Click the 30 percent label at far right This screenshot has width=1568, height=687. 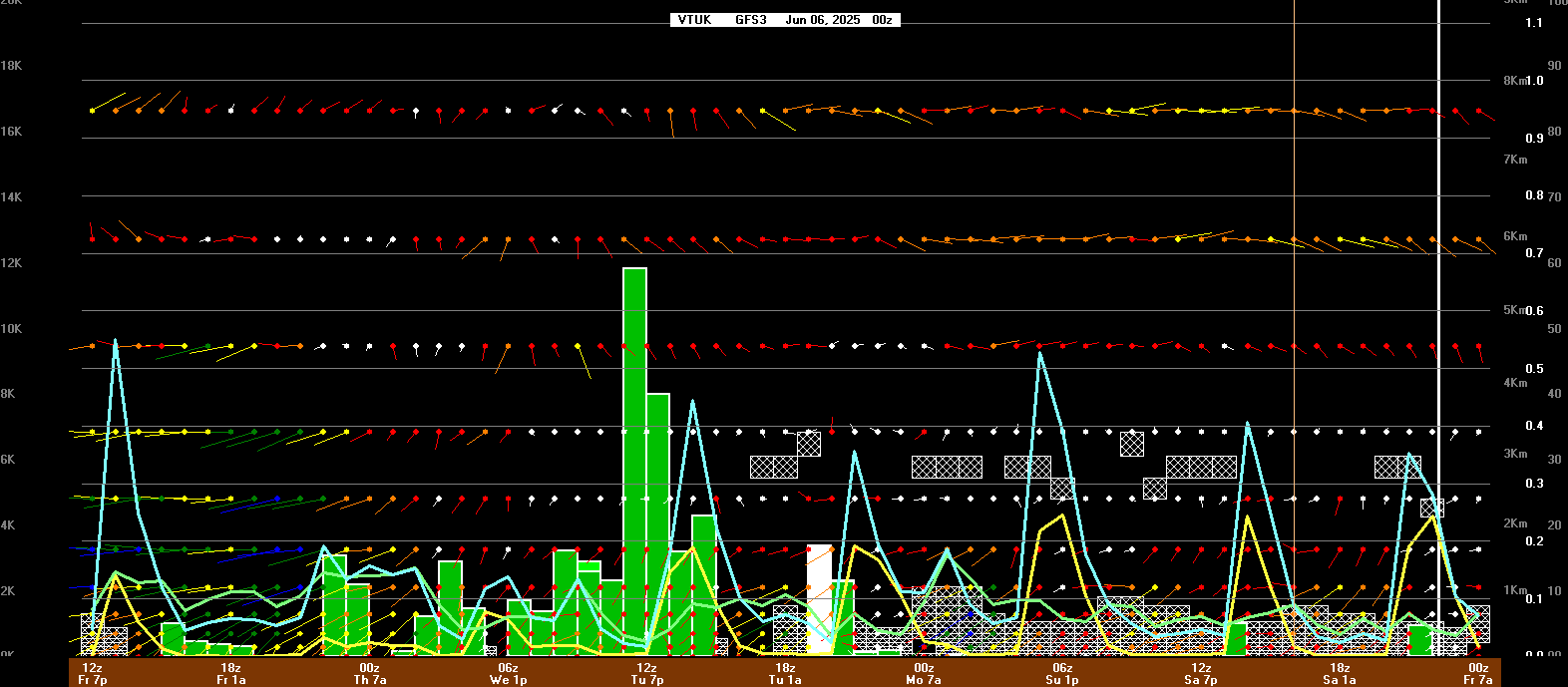1554,460
